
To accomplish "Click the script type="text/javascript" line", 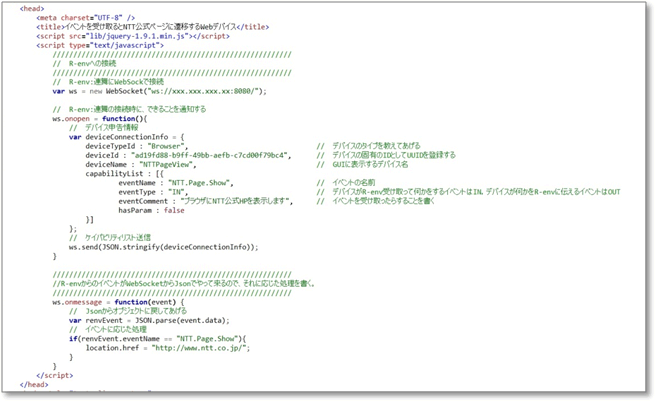I will pos(100,45).
